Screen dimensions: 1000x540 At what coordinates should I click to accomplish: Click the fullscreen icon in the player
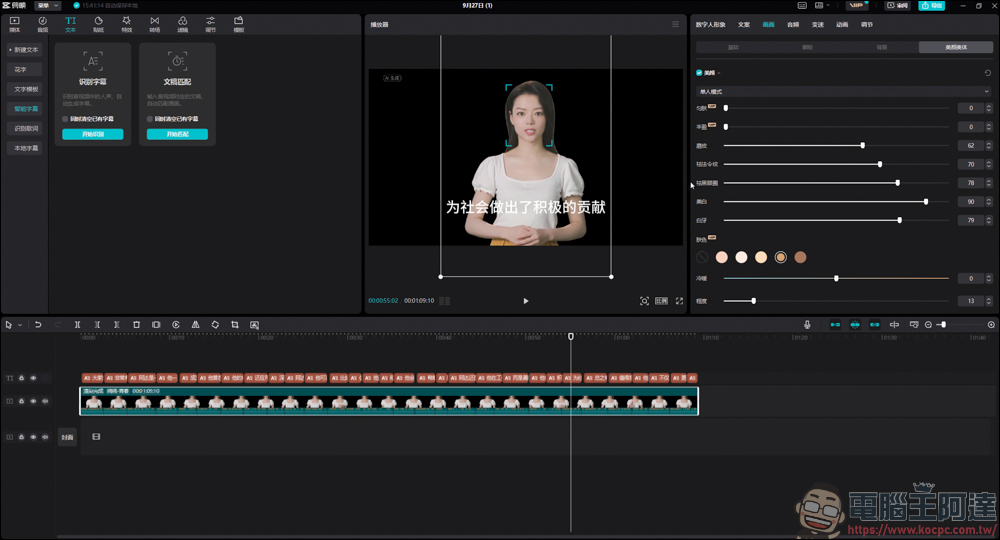[679, 301]
